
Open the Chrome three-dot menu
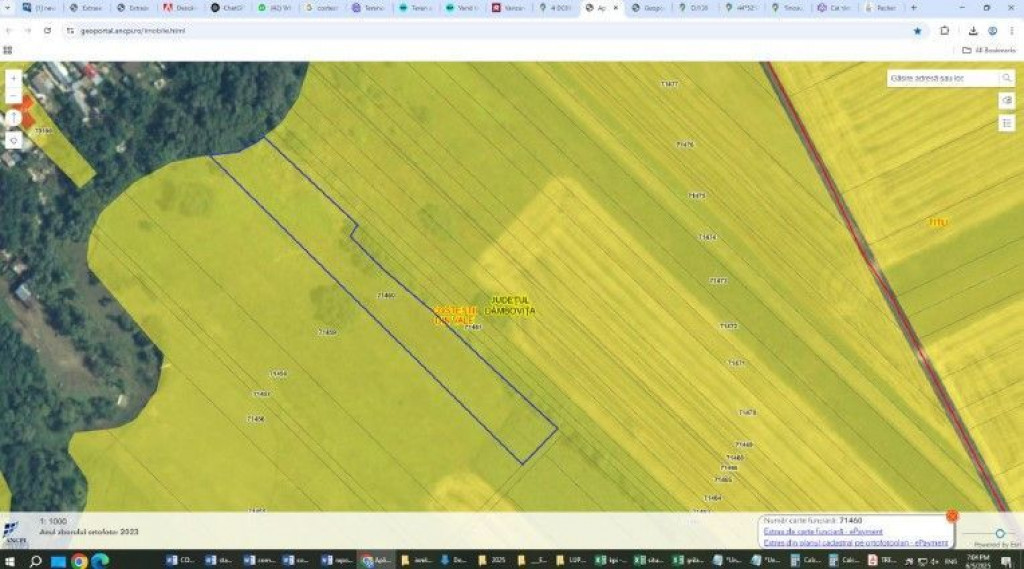coord(1012,31)
